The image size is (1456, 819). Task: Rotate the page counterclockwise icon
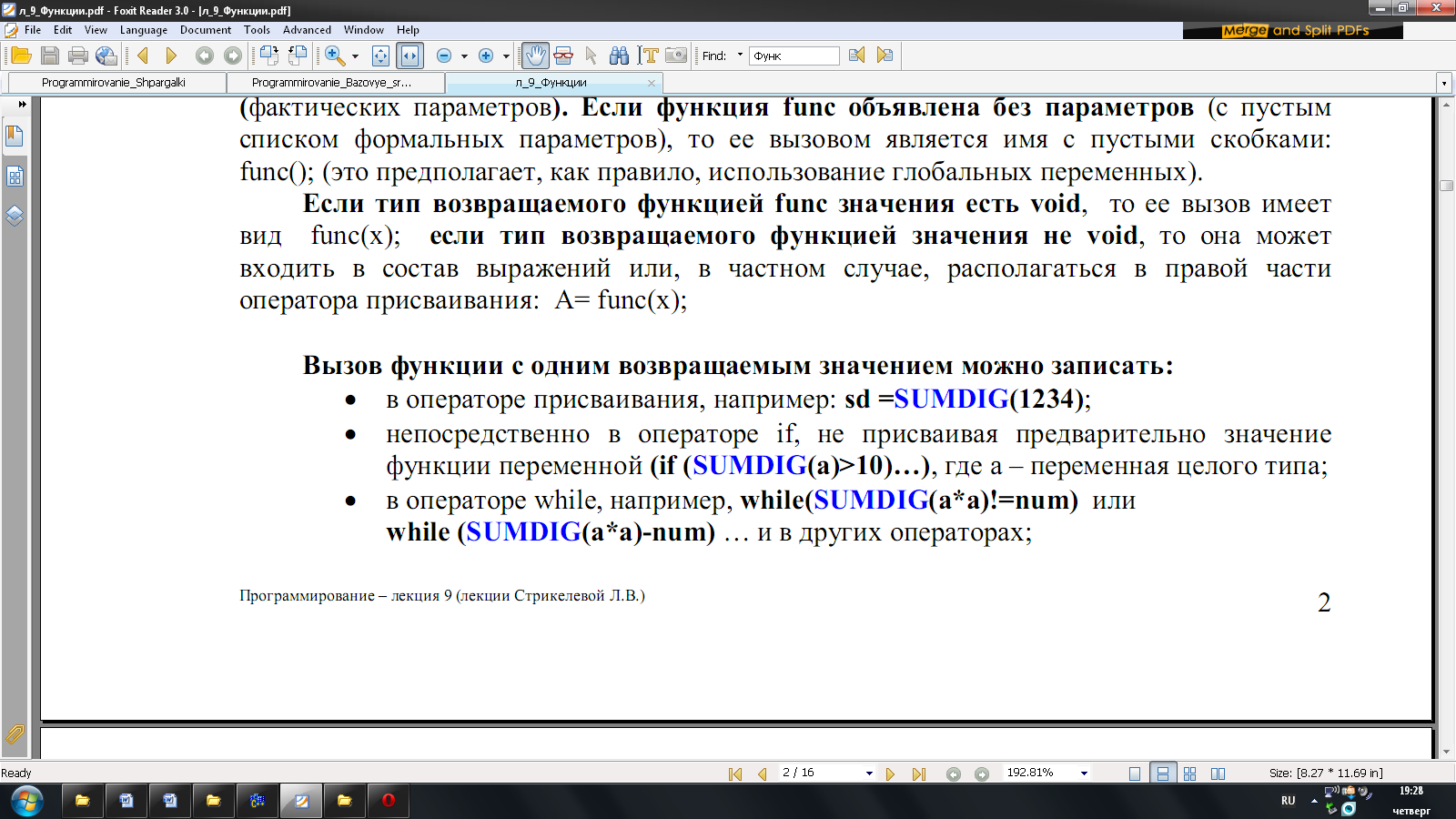pyautogui.click(x=298, y=56)
